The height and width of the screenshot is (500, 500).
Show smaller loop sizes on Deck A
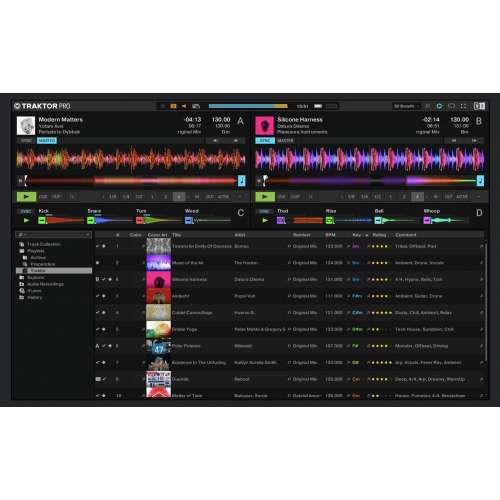[103, 197]
